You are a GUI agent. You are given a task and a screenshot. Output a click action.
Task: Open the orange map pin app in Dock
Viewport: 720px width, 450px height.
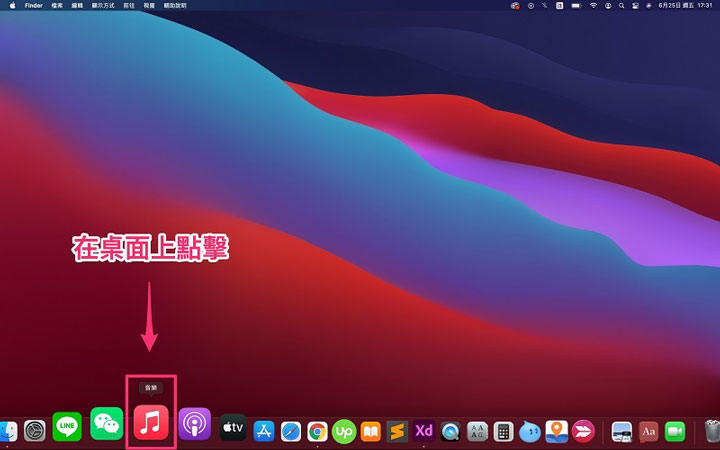tap(557, 431)
